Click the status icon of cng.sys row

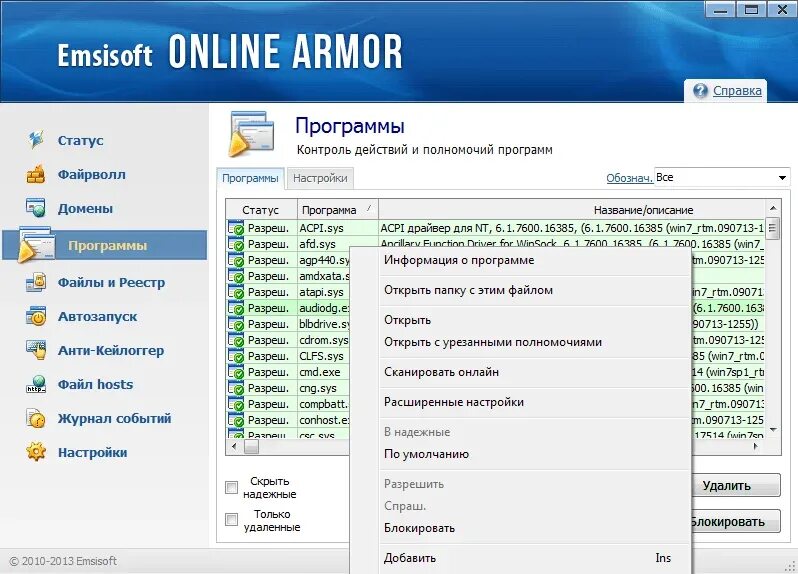[236, 388]
